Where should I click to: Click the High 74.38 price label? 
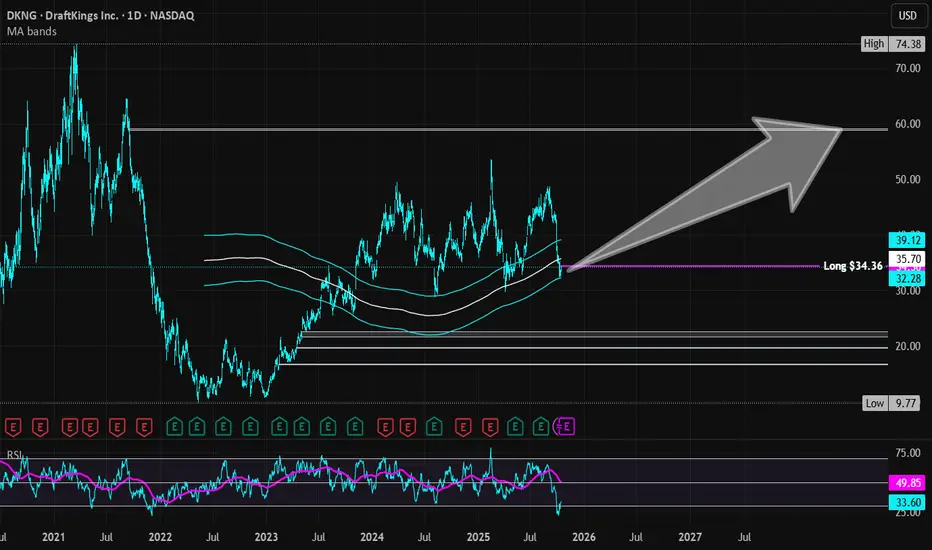892,44
